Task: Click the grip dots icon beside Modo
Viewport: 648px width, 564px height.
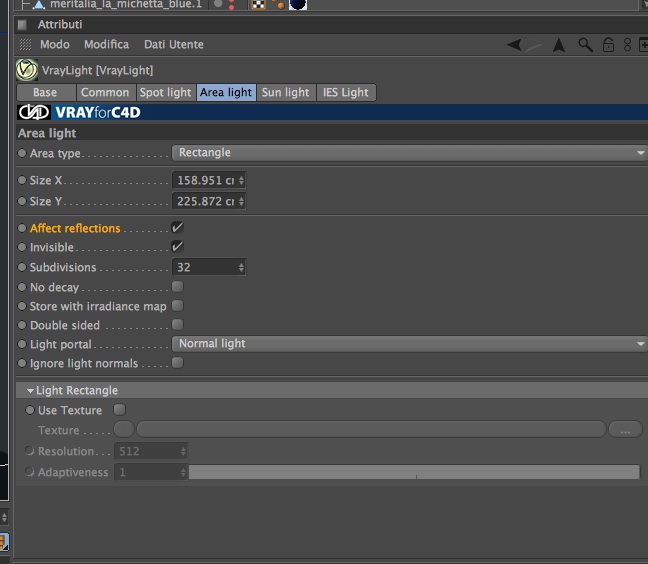Action: [x=25, y=44]
